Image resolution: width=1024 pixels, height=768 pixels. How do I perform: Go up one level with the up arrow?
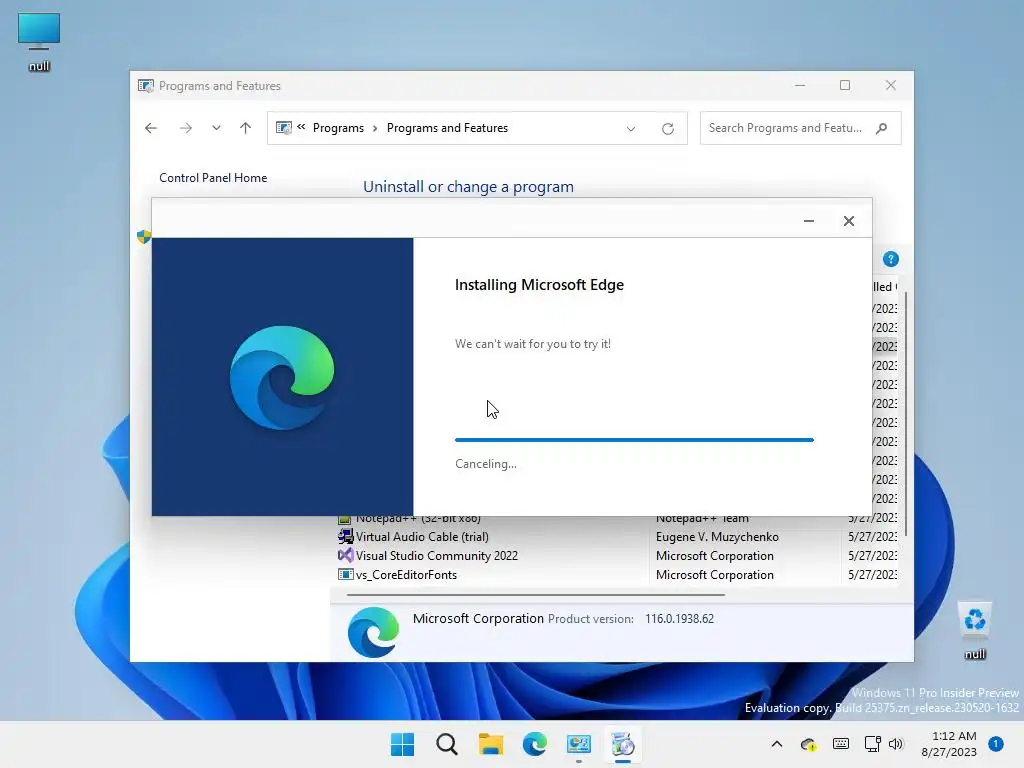tap(246, 128)
